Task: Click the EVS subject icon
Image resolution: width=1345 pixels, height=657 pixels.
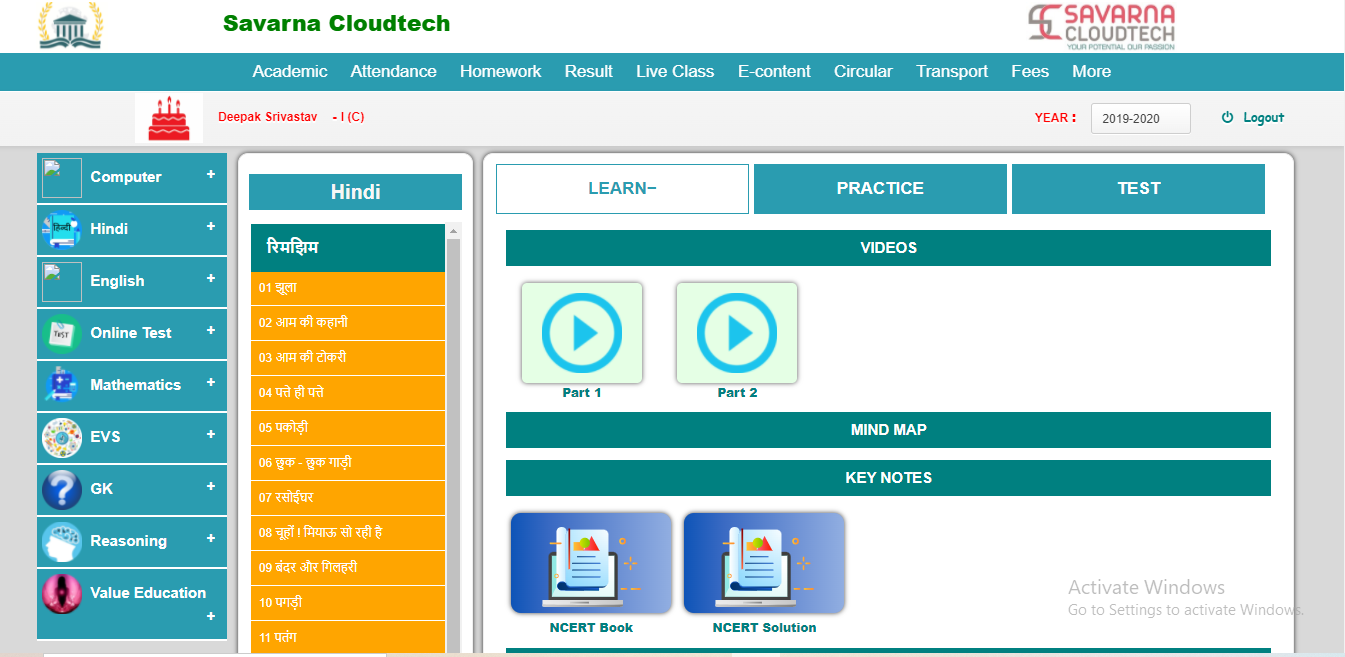Action: click(x=62, y=437)
